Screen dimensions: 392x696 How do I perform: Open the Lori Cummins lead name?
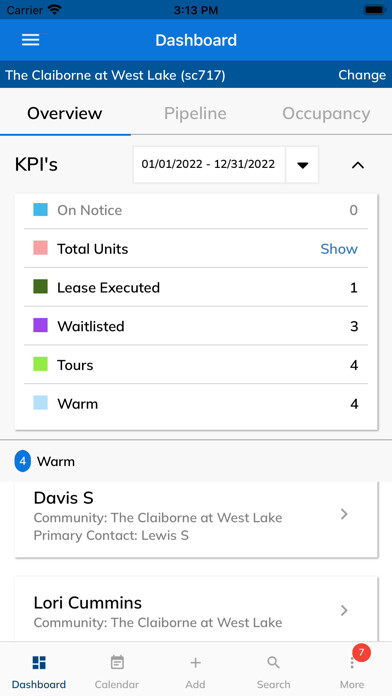pyautogui.click(x=88, y=603)
